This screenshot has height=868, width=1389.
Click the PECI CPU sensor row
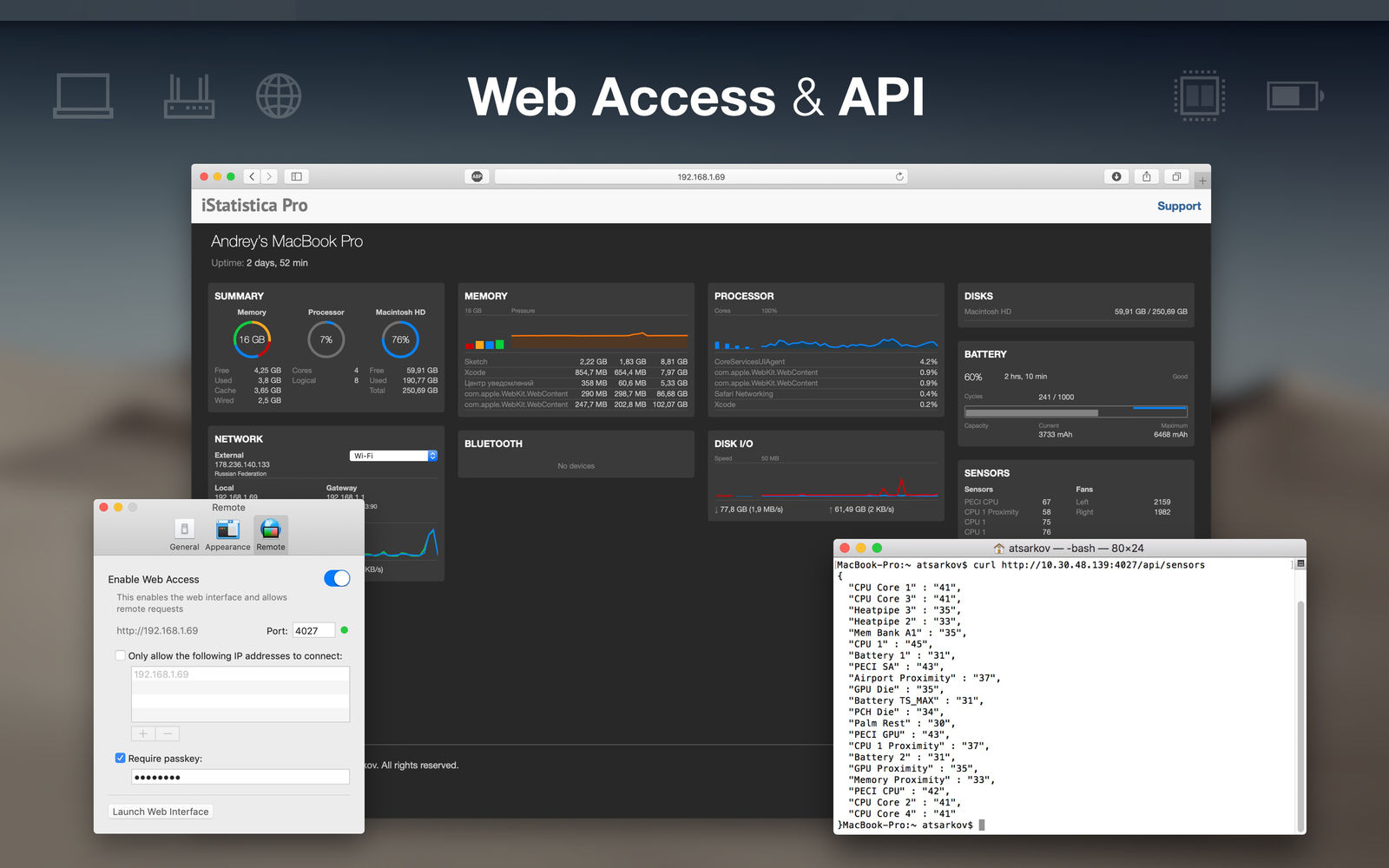pyautogui.click(x=1008, y=502)
